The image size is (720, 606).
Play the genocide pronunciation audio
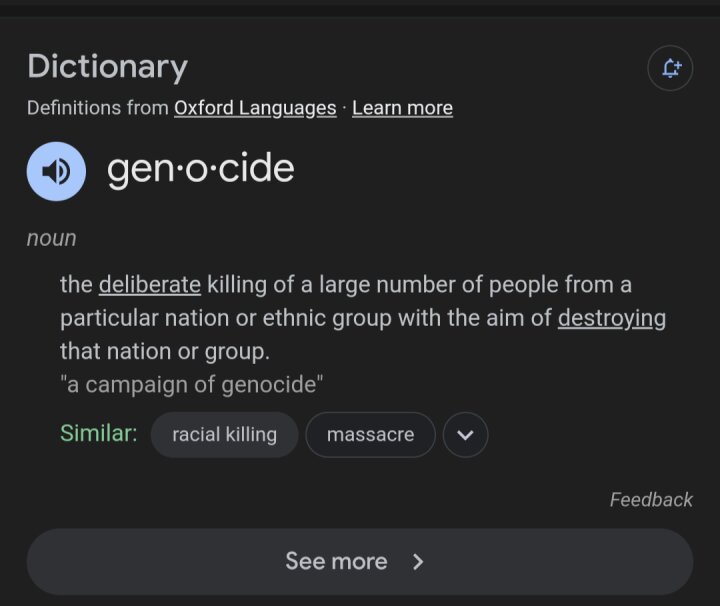point(56,171)
